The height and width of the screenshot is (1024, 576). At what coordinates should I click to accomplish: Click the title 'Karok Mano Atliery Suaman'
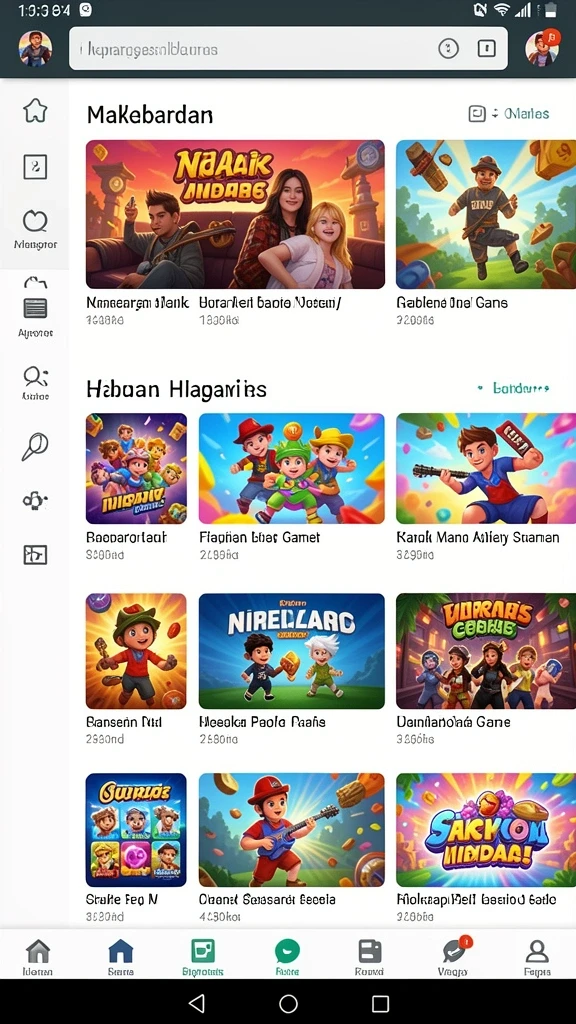(x=478, y=537)
